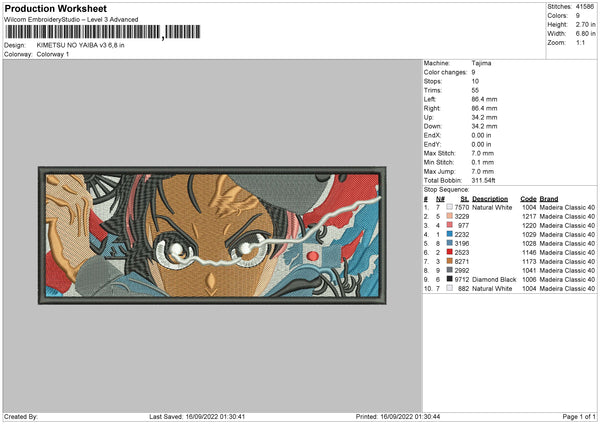600x424 pixels.
Task: Click the steel blue swatch next to 3196
Action: pyautogui.click(x=449, y=243)
